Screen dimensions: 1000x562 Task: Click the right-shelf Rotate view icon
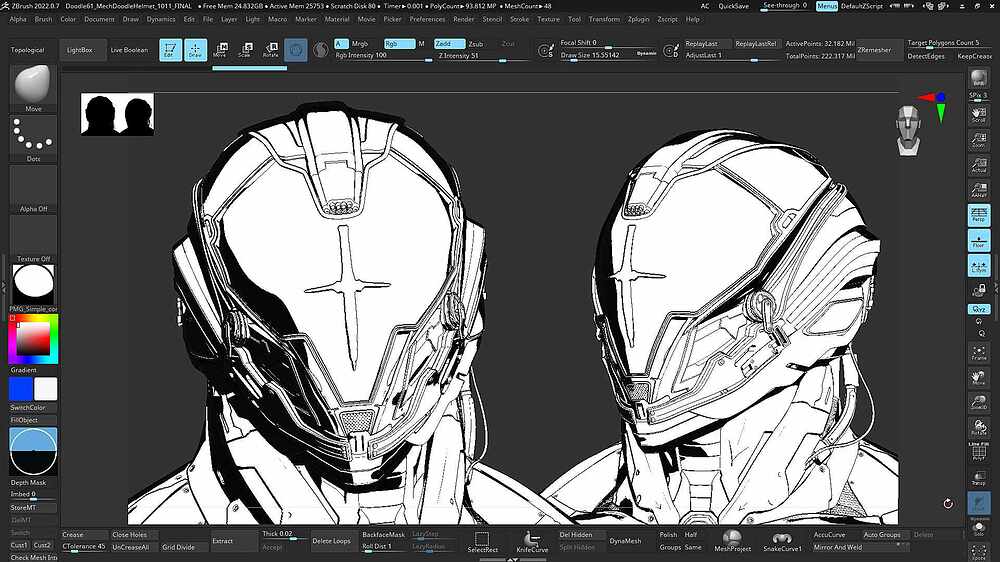coord(979,427)
